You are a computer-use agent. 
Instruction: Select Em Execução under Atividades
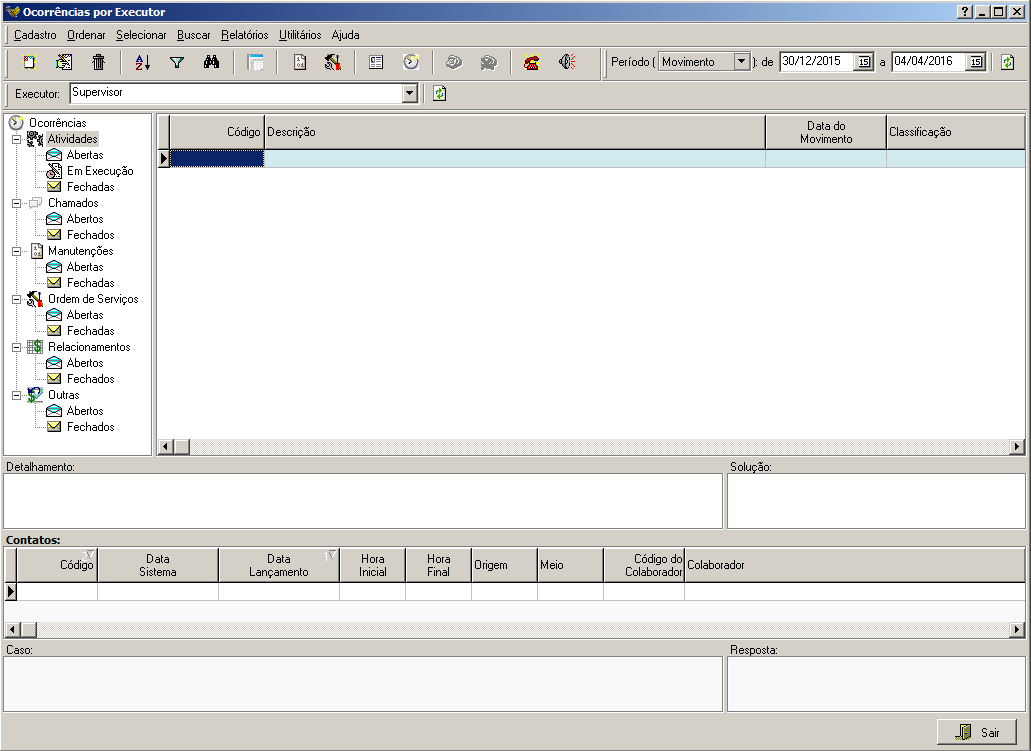pyautogui.click(x=100, y=171)
